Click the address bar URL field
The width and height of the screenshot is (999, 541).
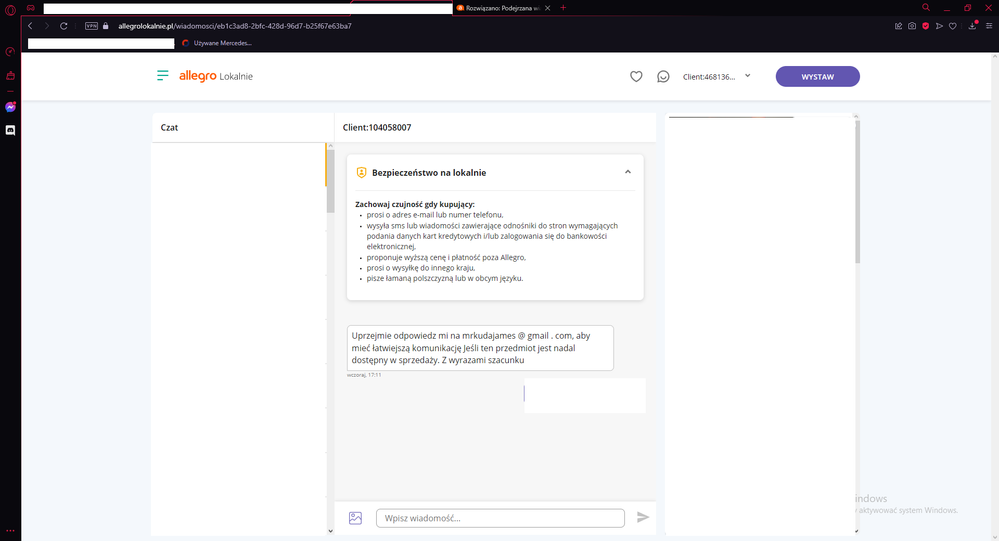tap(234, 26)
